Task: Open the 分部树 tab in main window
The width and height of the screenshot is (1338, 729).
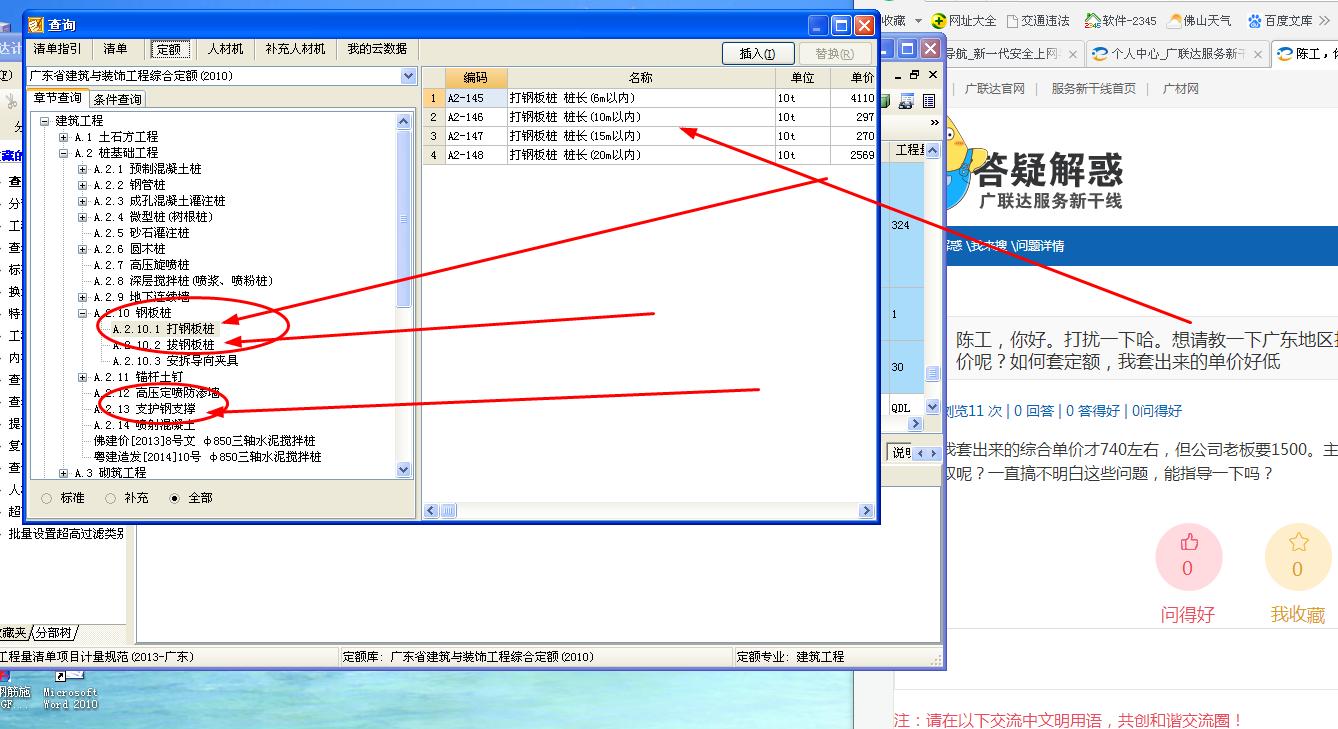Action: tap(53, 633)
